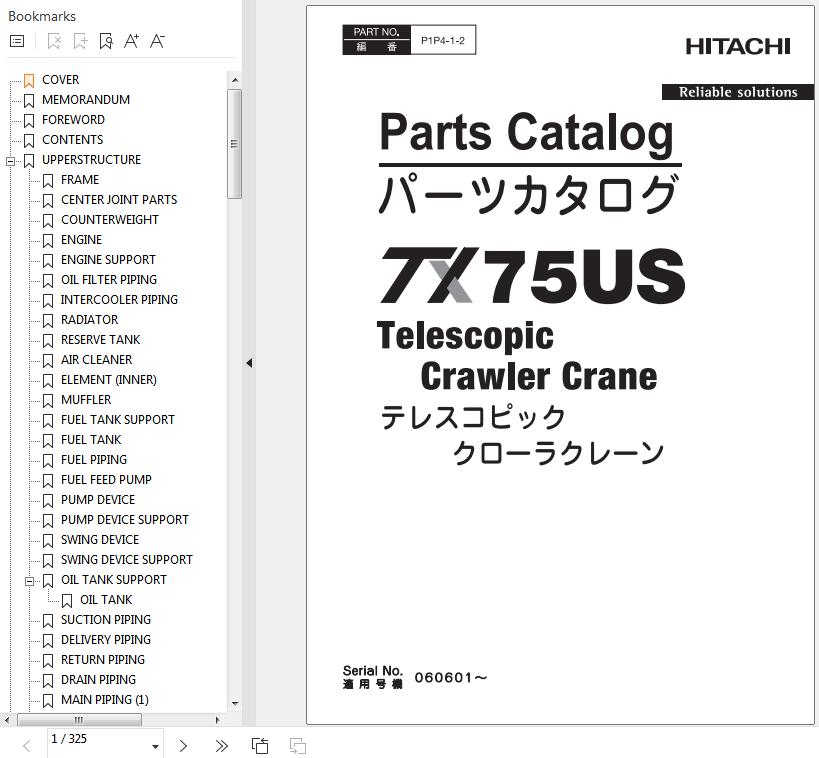819x758 pixels.
Task: Click the delete bookmark icon
Action: pyautogui.click(x=54, y=41)
